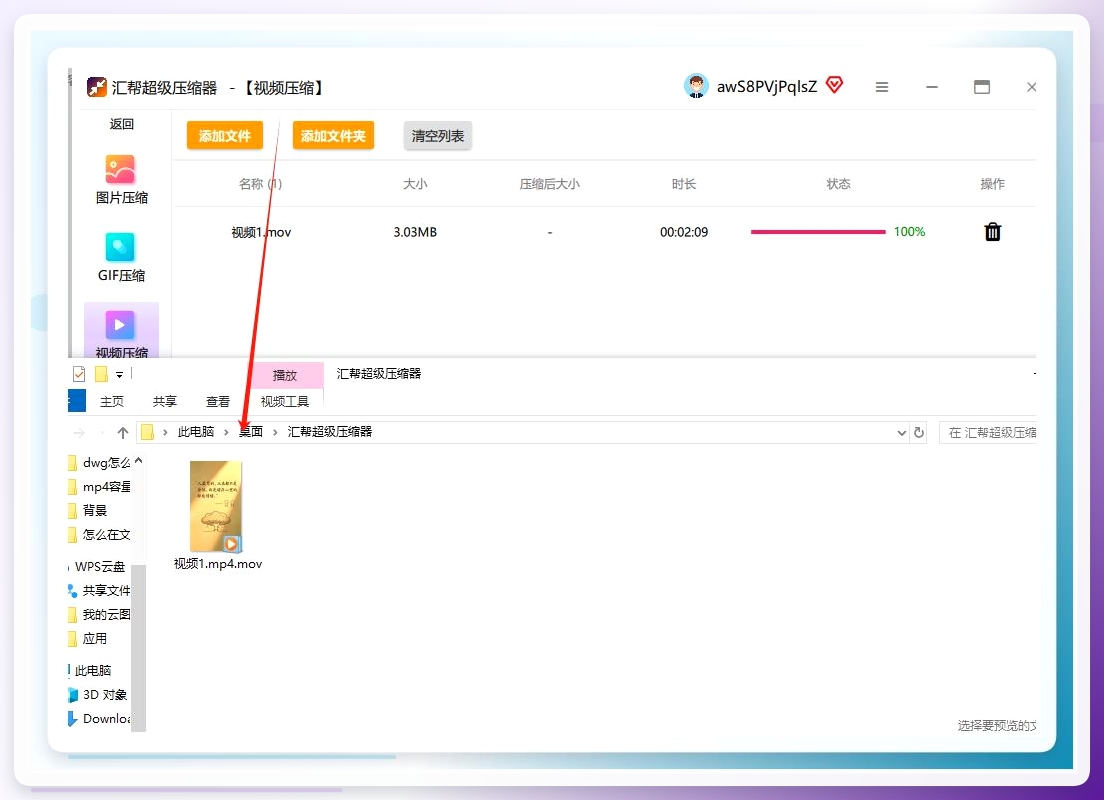This screenshot has height=800, width=1104.
Task: Click the 添加文件 button
Action: tap(225, 135)
